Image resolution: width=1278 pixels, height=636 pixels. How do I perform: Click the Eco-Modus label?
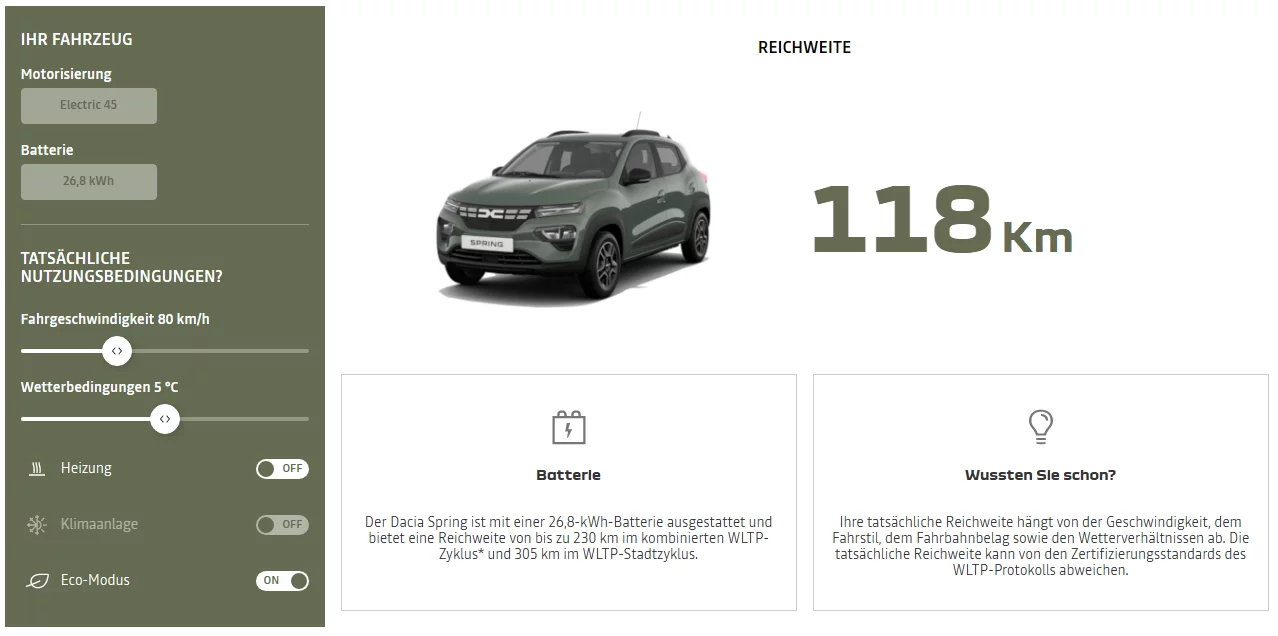(95, 580)
